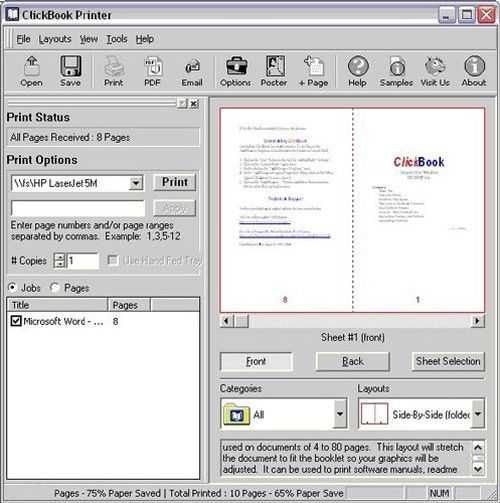Click the greyed Apply button
The image size is (500, 503).
[x=175, y=208]
